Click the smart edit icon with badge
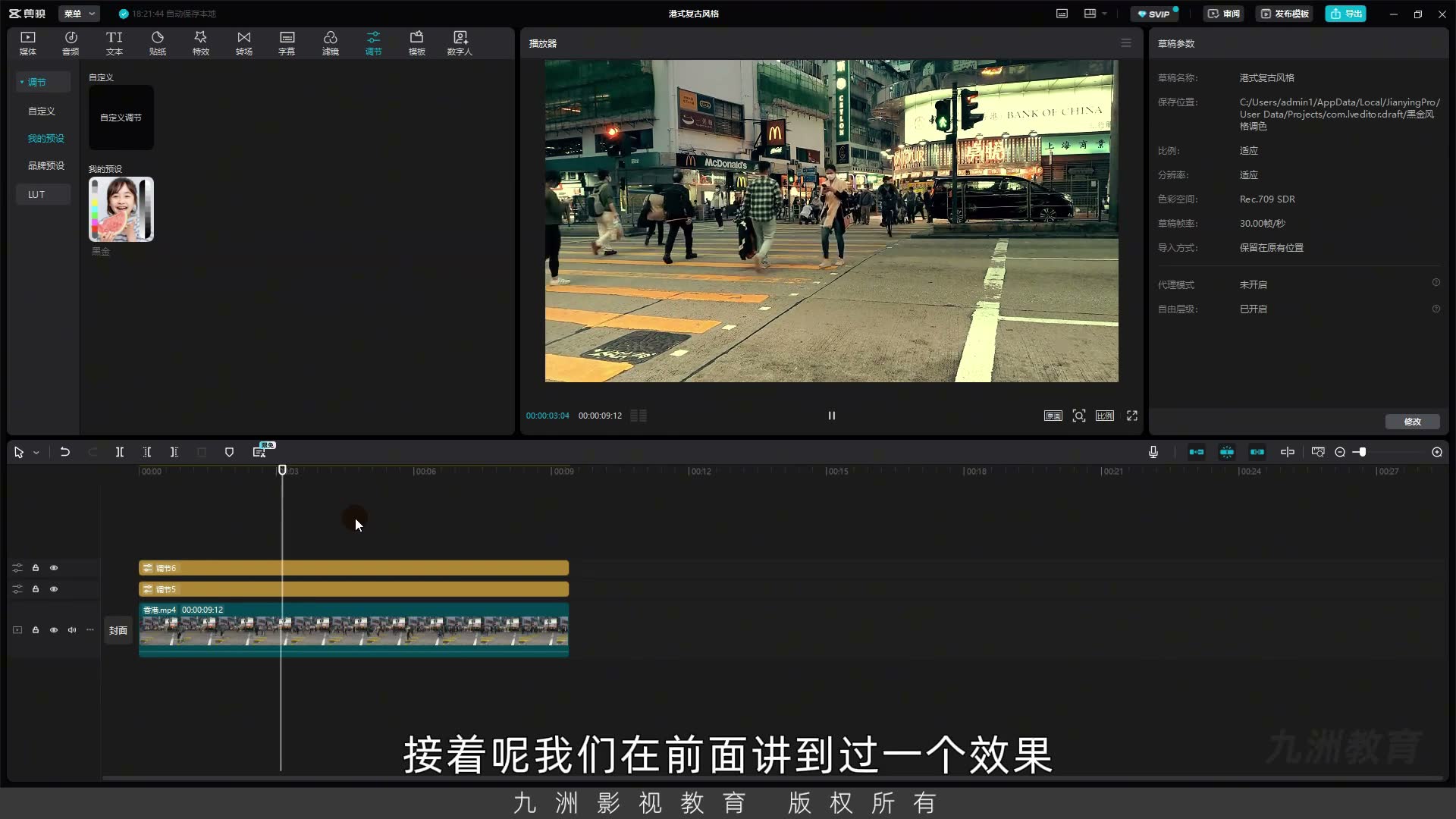1456x819 pixels. 259,452
